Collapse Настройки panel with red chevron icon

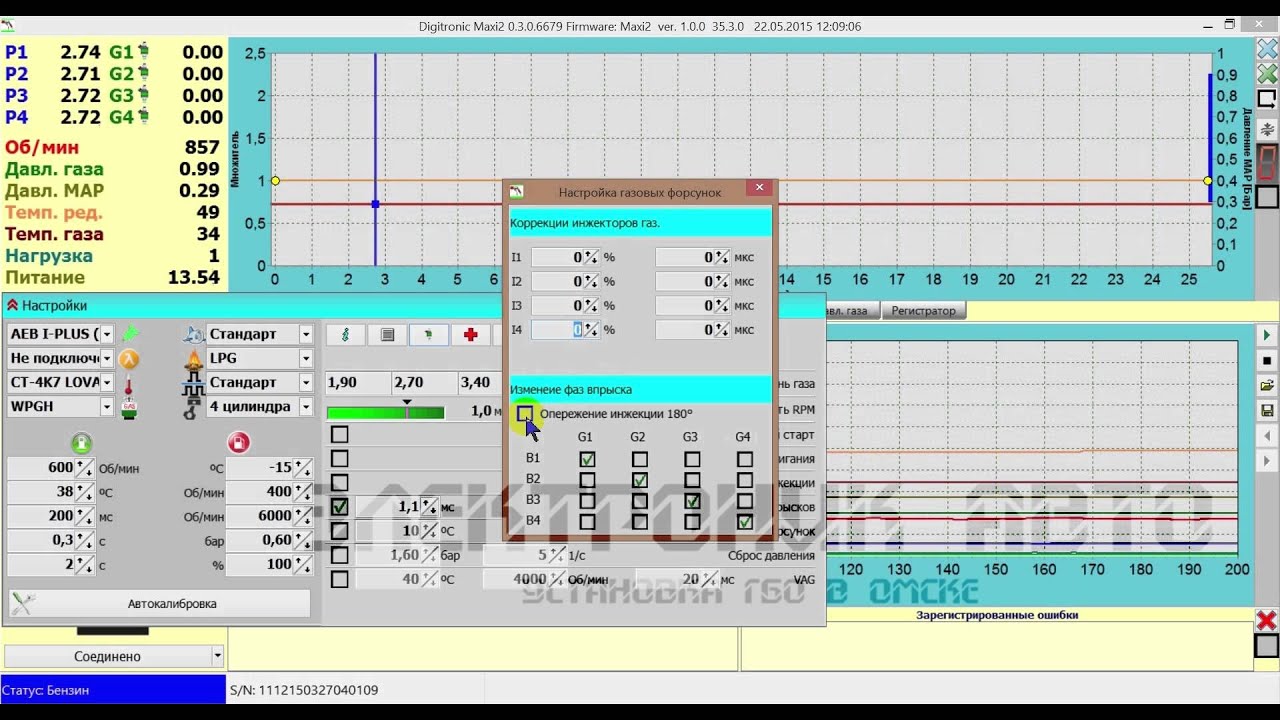click(12, 305)
